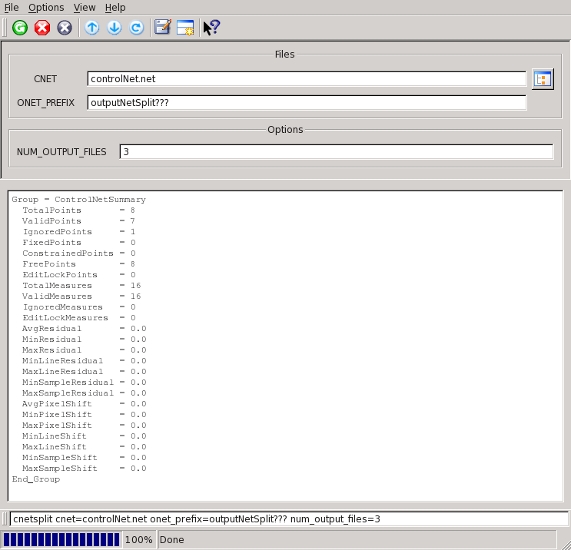Click the CNET input field
571x550 pixels.
pyautogui.click(x=307, y=79)
